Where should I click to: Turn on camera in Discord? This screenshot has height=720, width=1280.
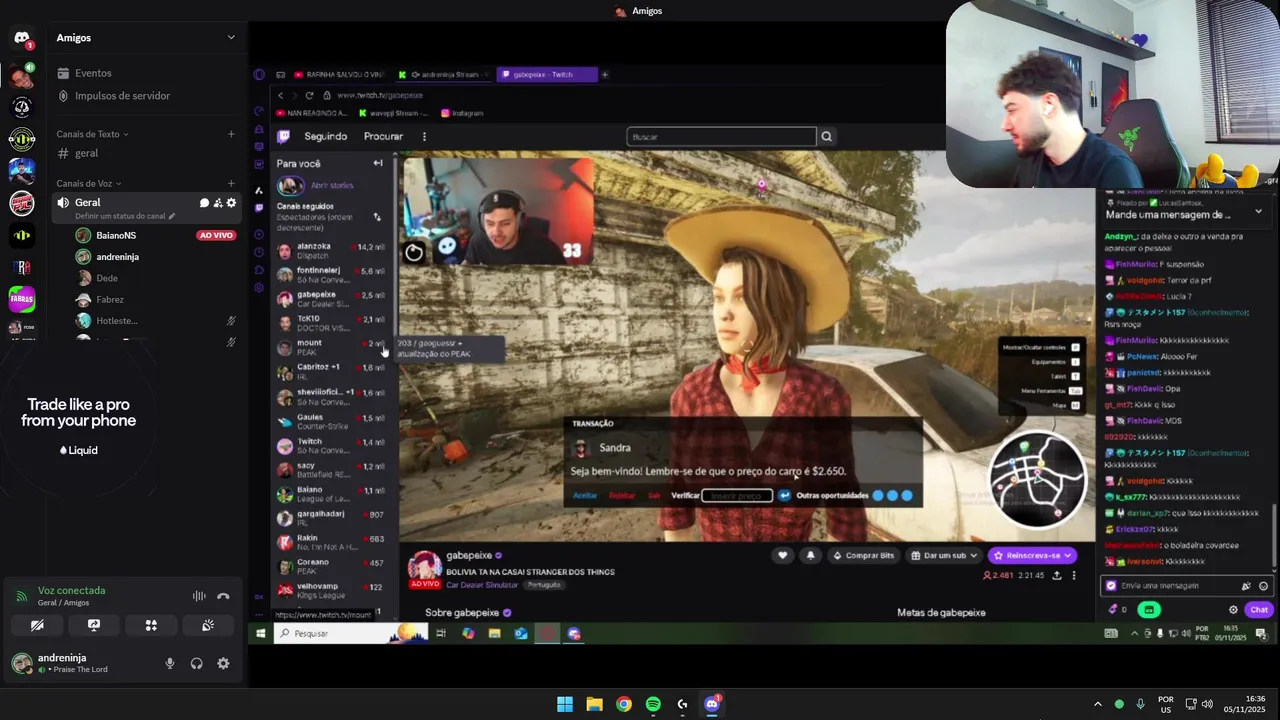tap(37, 625)
